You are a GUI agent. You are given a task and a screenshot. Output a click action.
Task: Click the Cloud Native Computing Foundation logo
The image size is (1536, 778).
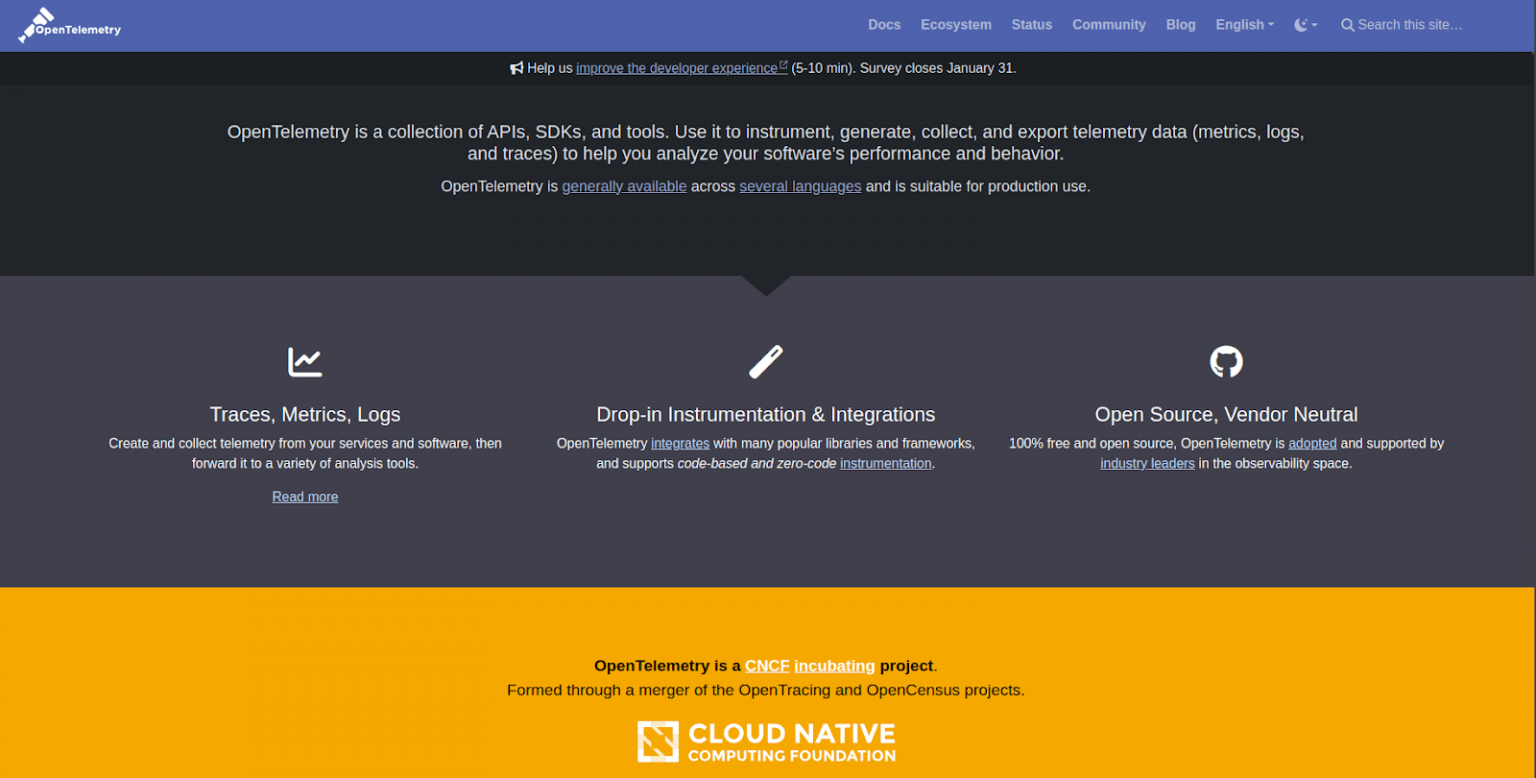tap(766, 742)
